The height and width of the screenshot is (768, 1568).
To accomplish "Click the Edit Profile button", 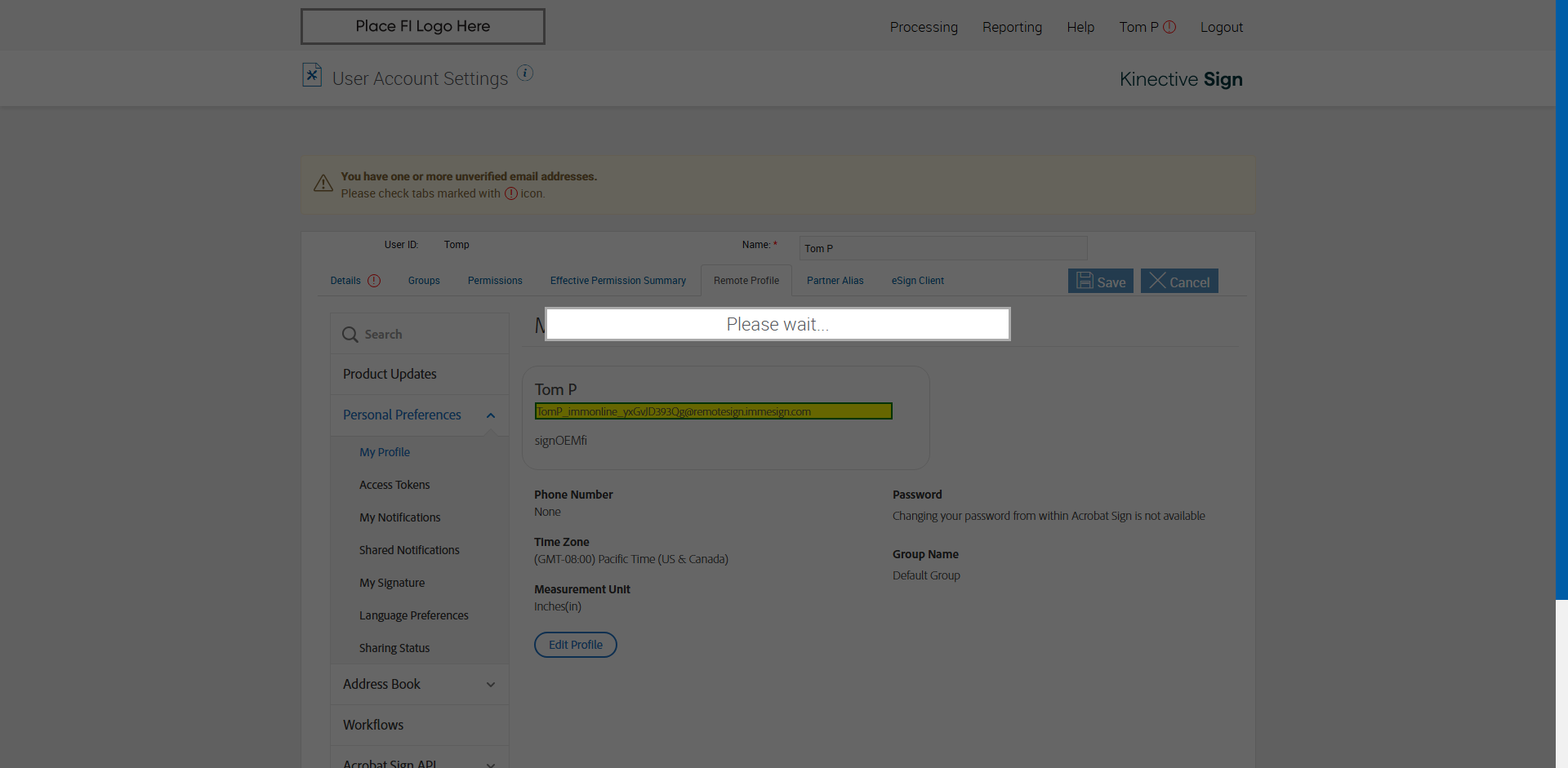I will click(575, 645).
